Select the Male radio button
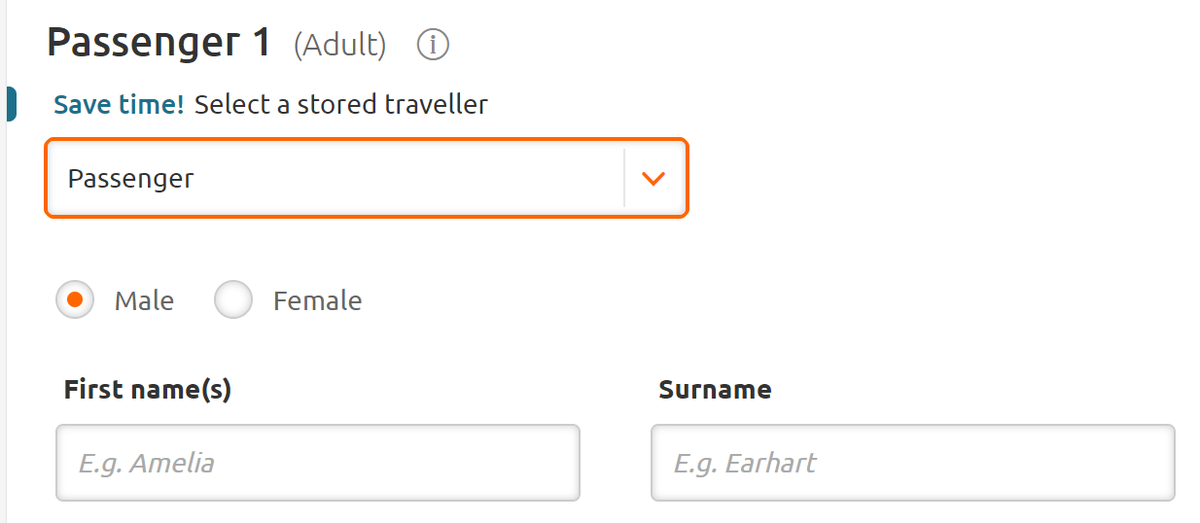This screenshot has height=523, width=1200. click(74, 300)
